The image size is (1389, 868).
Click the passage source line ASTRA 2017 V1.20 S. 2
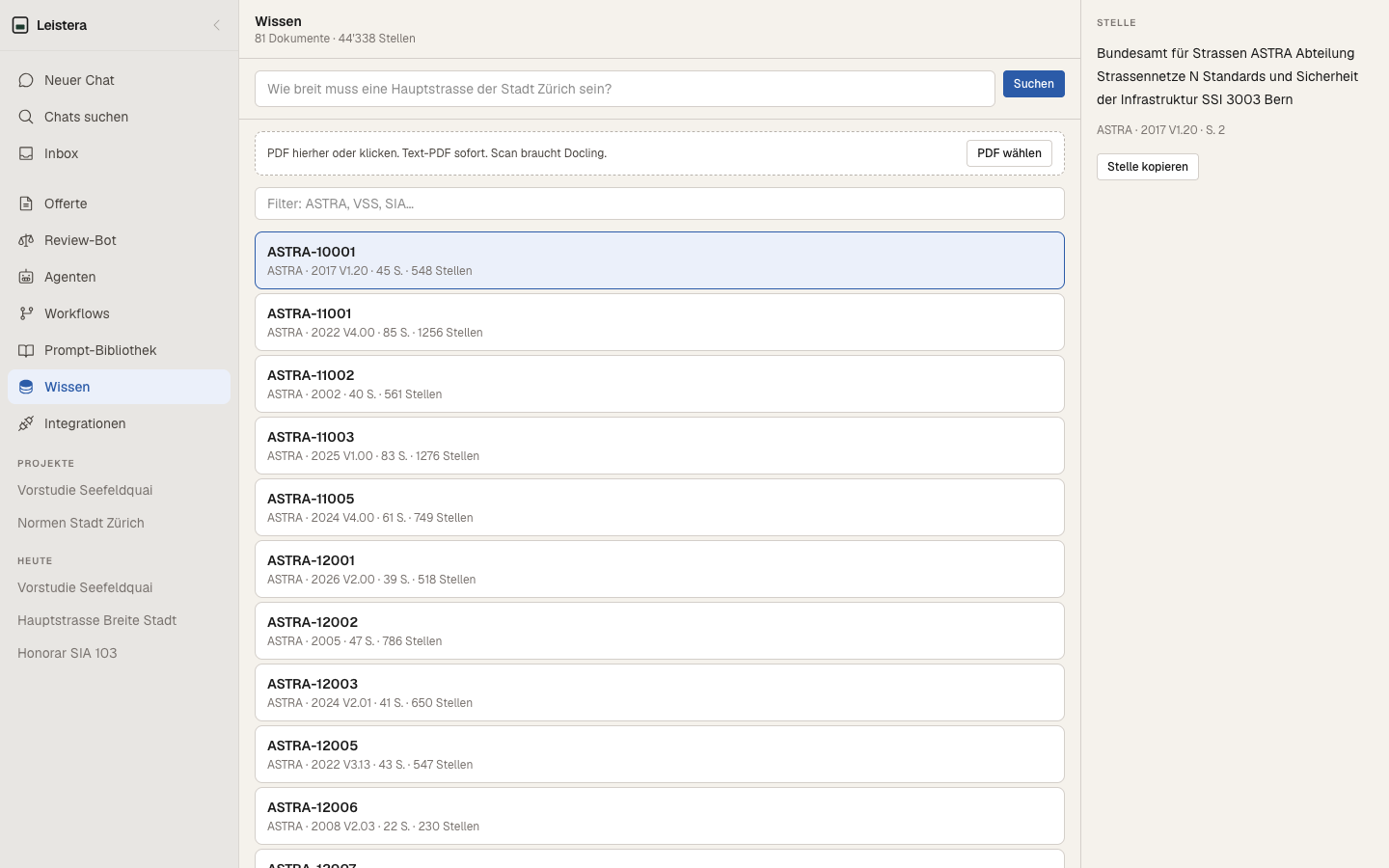1161,130
